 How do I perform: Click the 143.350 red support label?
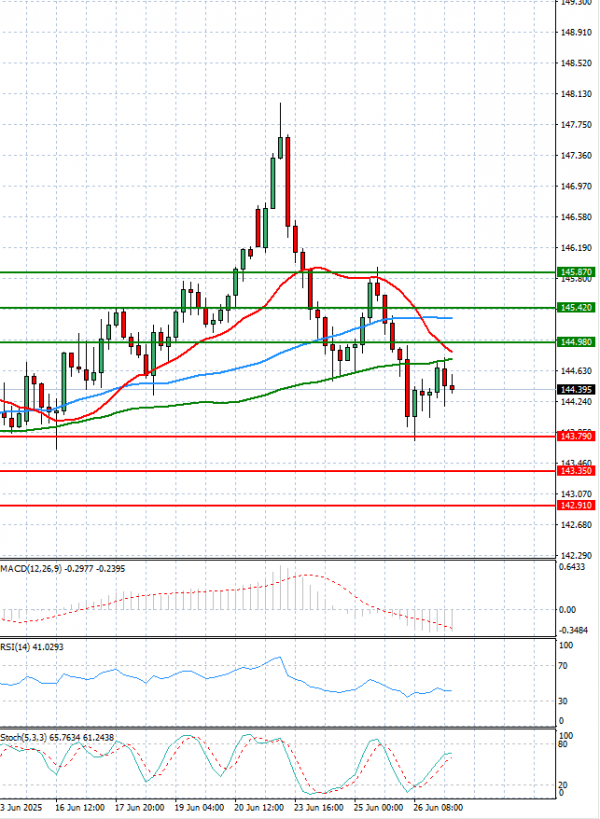point(576,471)
